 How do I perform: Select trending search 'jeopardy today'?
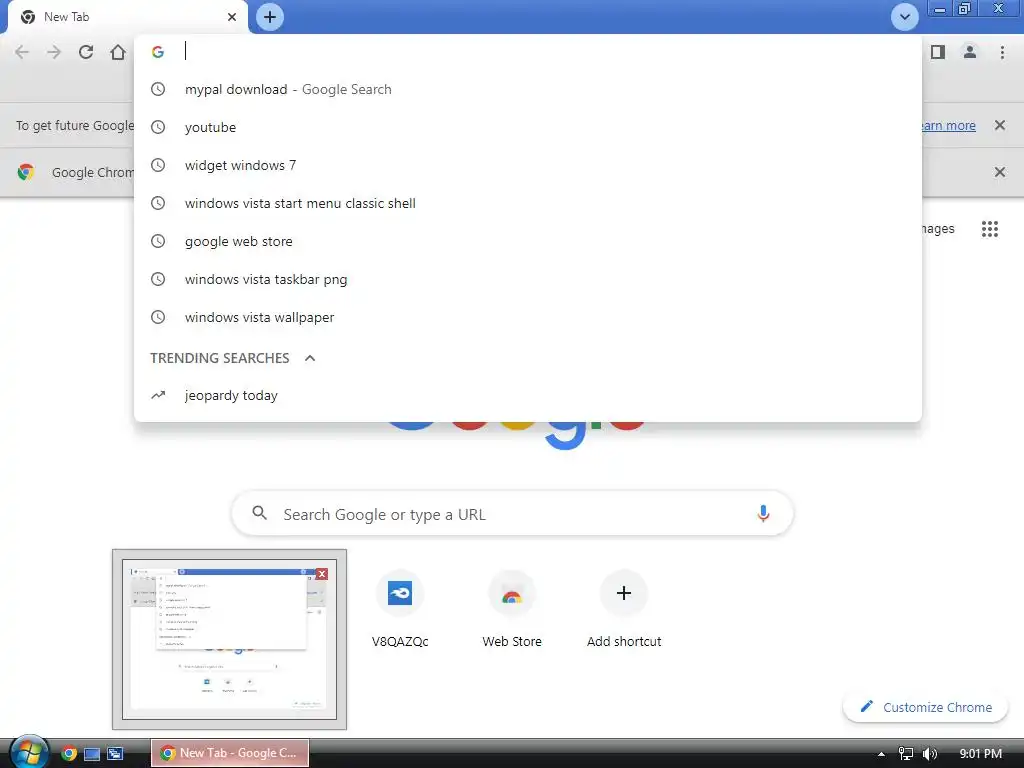[528, 395]
